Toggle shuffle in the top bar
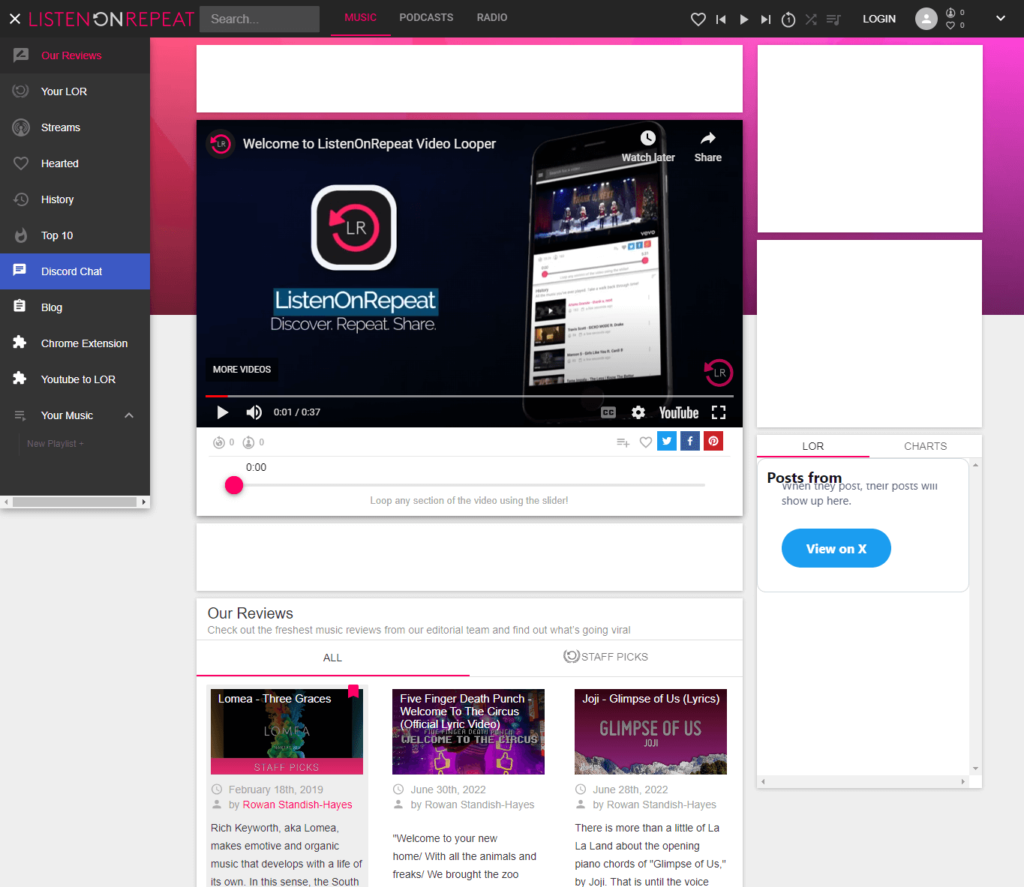 click(x=811, y=20)
